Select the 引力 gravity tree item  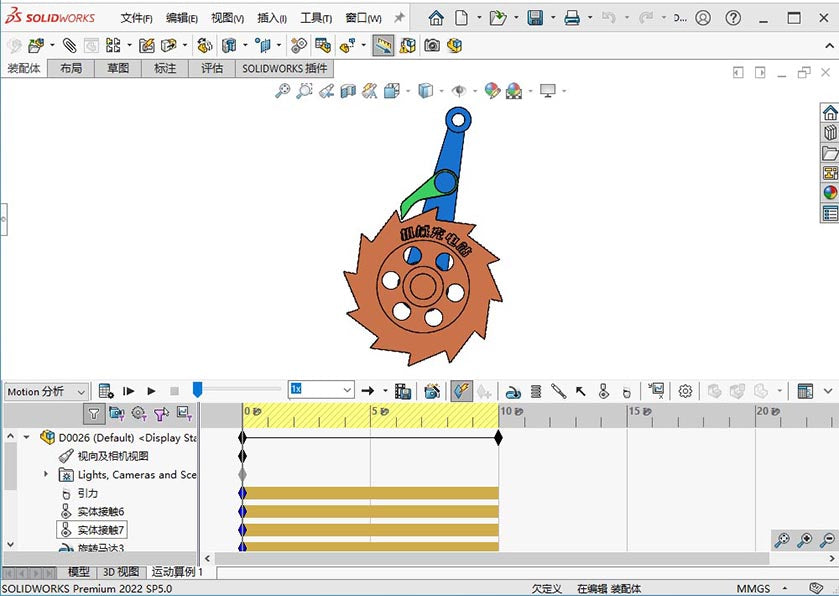tap(88, 493)
